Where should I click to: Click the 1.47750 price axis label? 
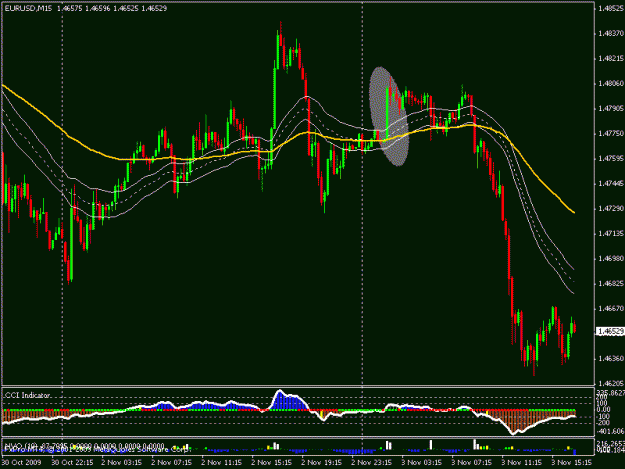pos(611,133)
